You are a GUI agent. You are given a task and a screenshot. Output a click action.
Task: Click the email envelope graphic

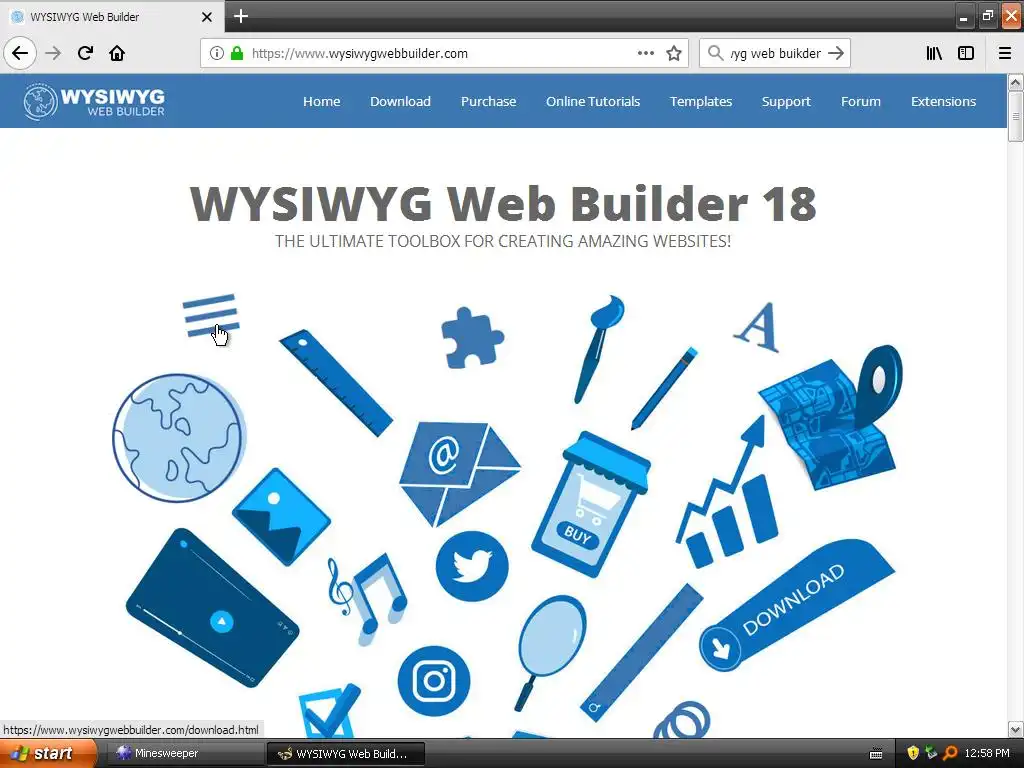pos(459,473)
